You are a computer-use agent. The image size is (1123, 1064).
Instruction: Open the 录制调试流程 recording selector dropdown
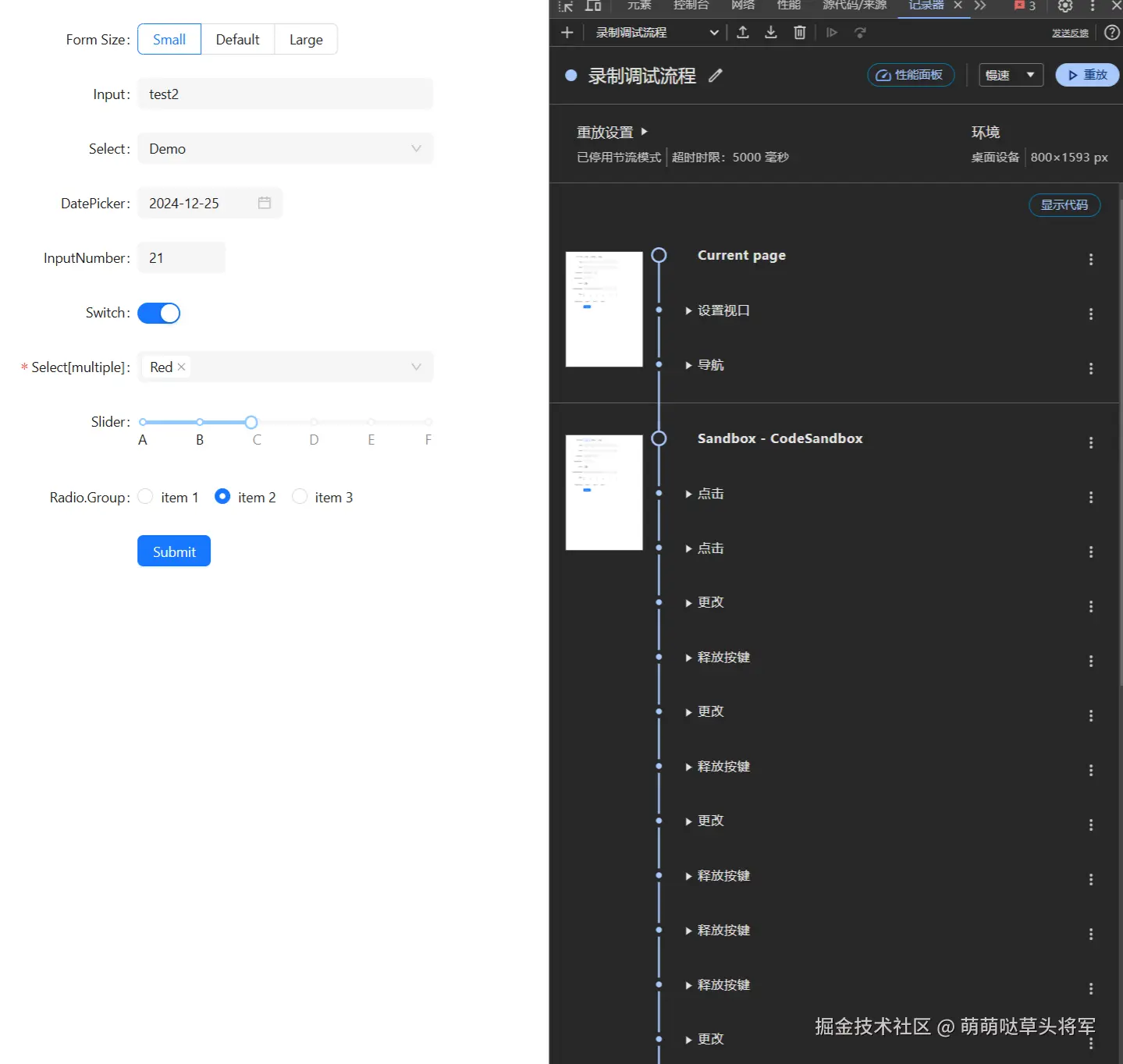click(x=657, y=32)
